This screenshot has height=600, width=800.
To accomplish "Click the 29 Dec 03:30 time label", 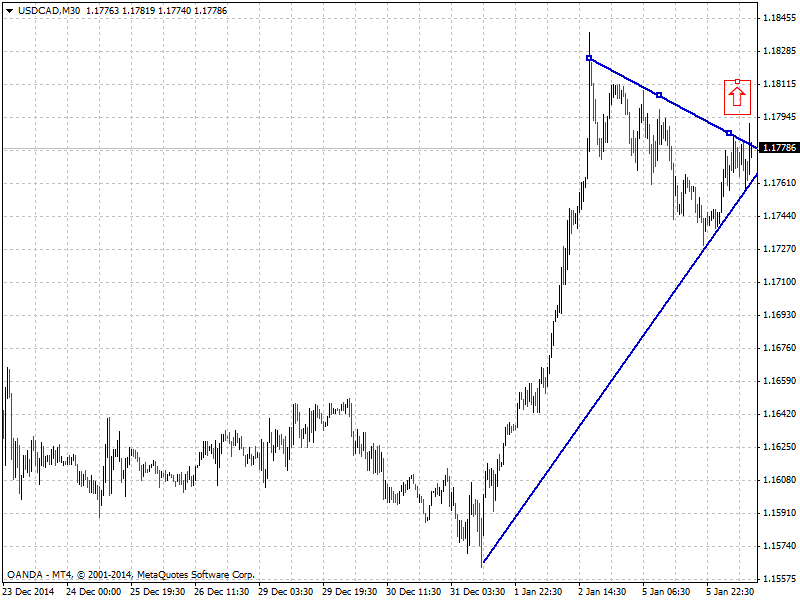I will pos(288,591).
